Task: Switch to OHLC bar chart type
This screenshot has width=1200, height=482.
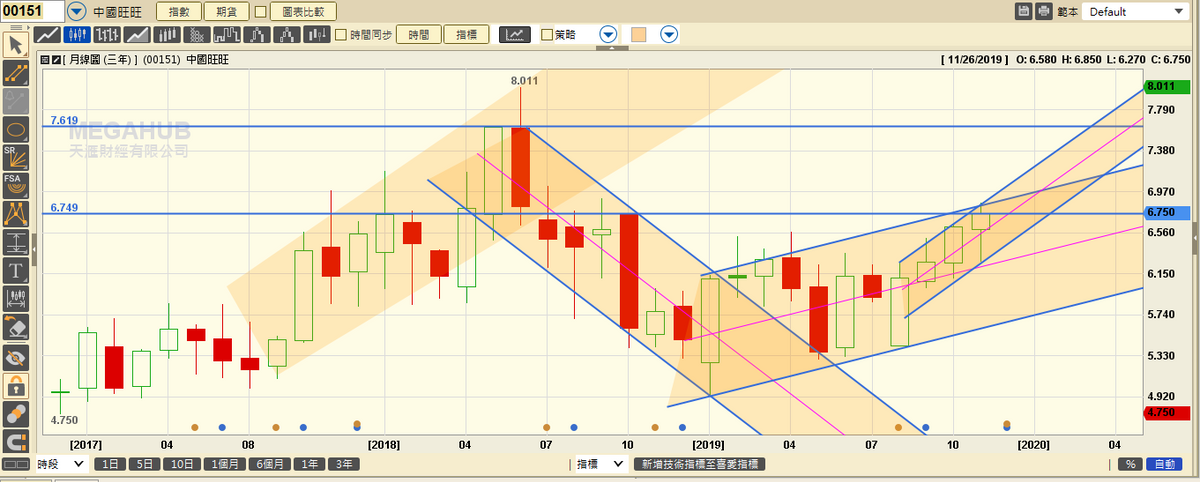Action: pos(107,34)
